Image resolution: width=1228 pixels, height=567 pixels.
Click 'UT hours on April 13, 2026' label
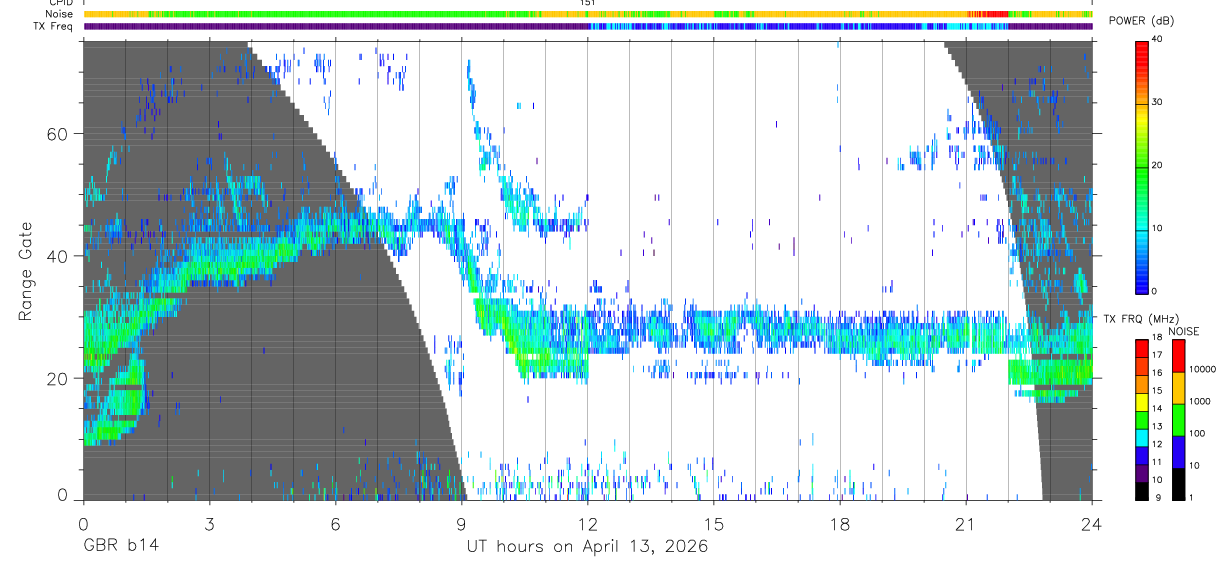click(587, 546)
